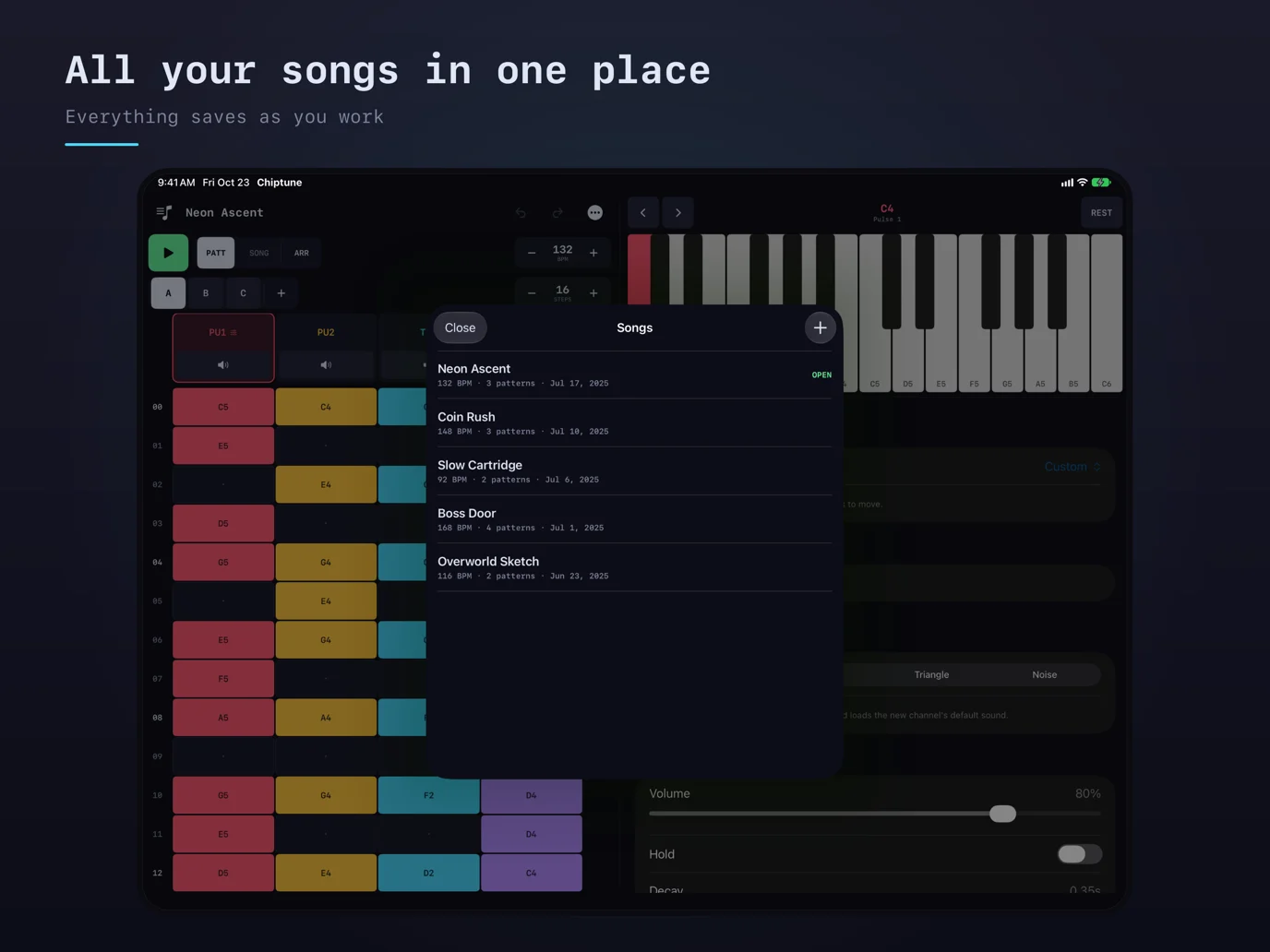The height and width of the screenshot is (952, 1270).
Task: Mute the PU1 channel speaker icon
Action: (223, 365)
